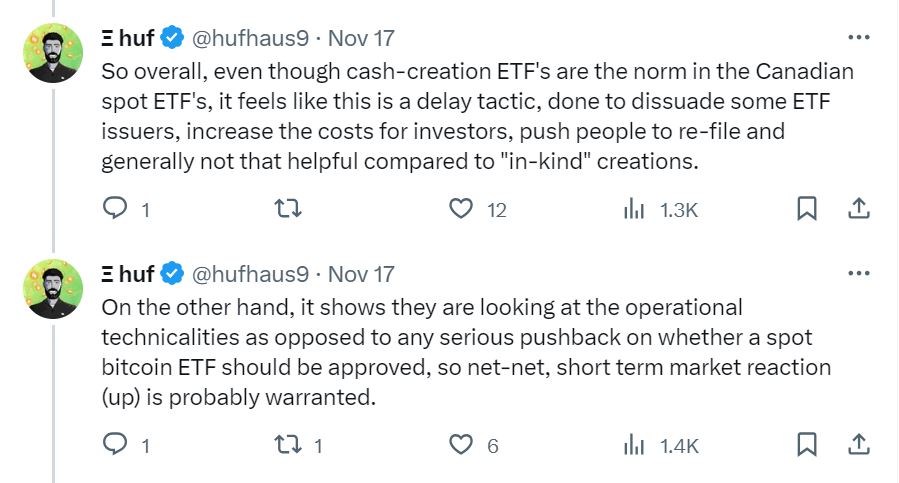Open huf's avatar on second tweet
The image size is (899, 483).
click(x=52, y=291)
